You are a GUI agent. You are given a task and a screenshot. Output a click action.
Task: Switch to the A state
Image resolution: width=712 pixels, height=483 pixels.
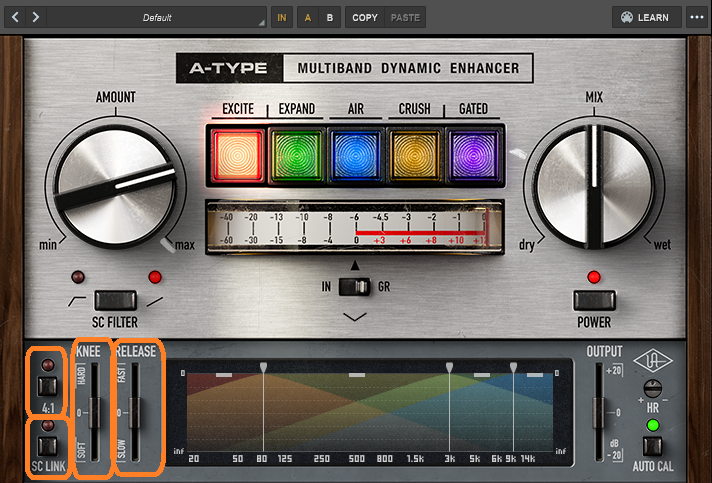307,17
